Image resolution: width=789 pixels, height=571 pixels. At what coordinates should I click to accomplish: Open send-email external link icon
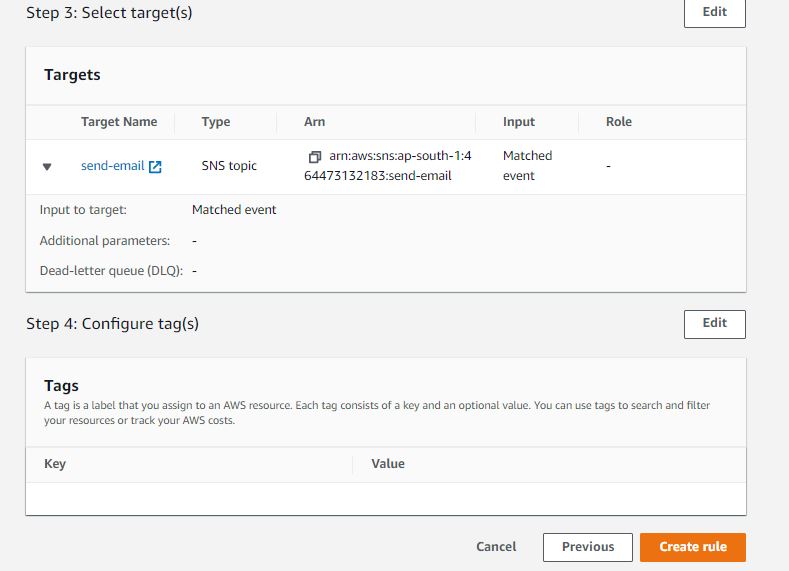(155, 167)
